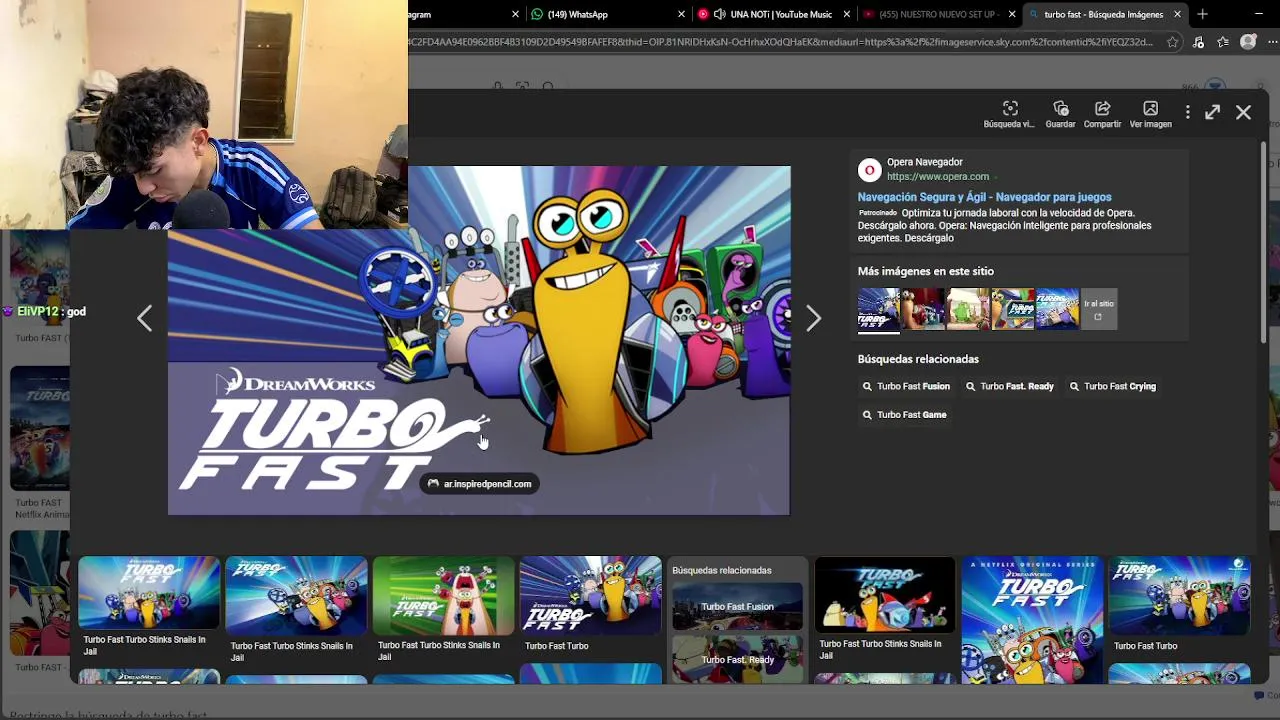
Task: Select fourth site thumbnail under Más imágenes
Action: [x=1012, y=309]
